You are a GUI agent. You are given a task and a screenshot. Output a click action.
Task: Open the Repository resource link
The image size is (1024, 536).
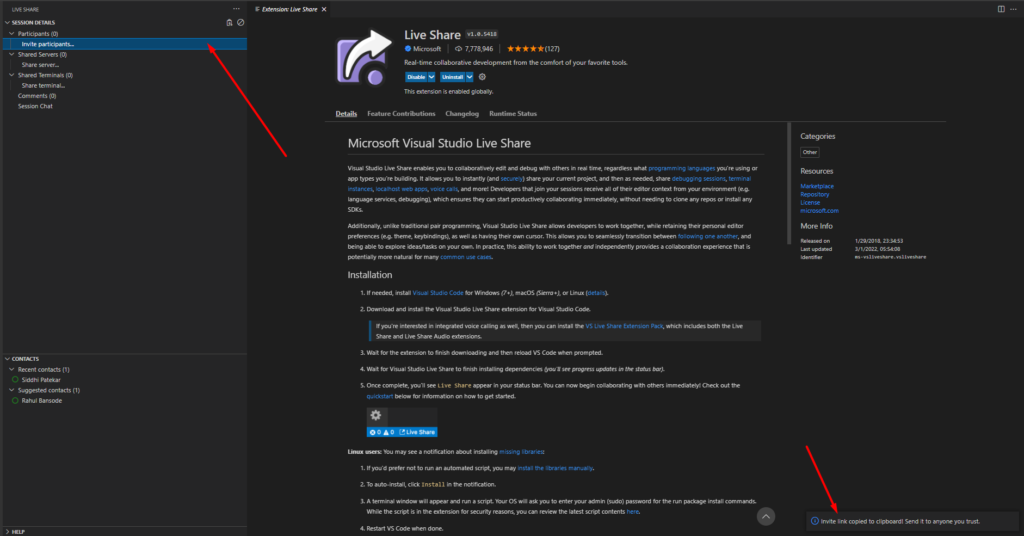[815, 195]
